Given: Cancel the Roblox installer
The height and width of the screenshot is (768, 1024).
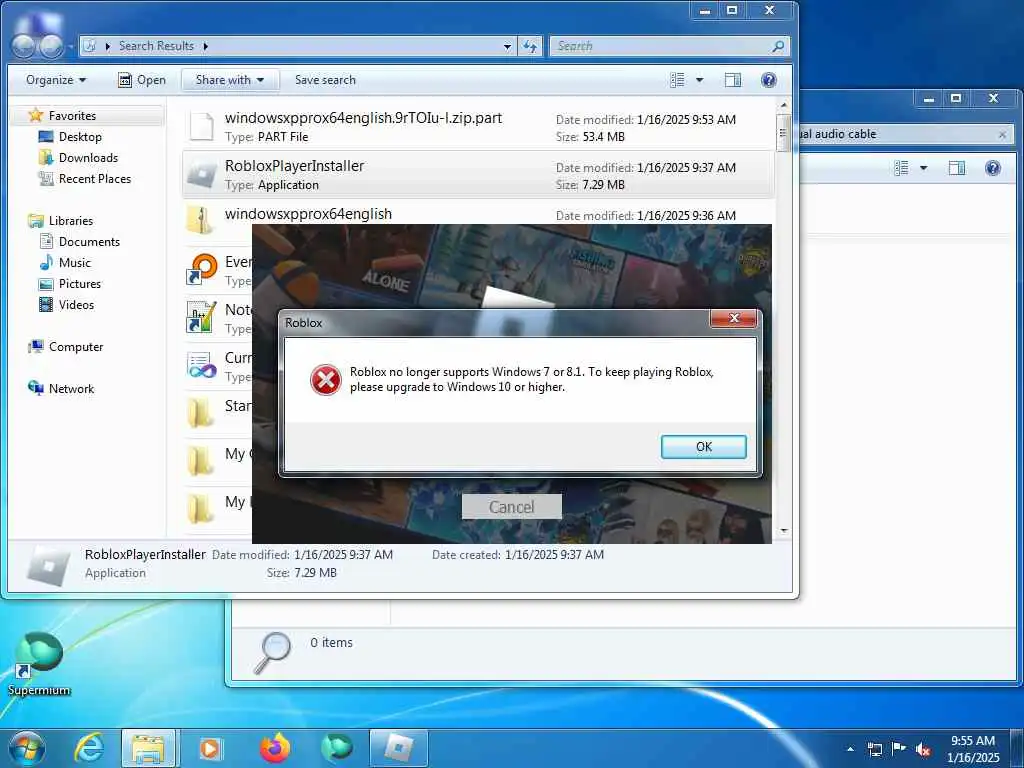Looking at the screenshot, I should point(511,507).
